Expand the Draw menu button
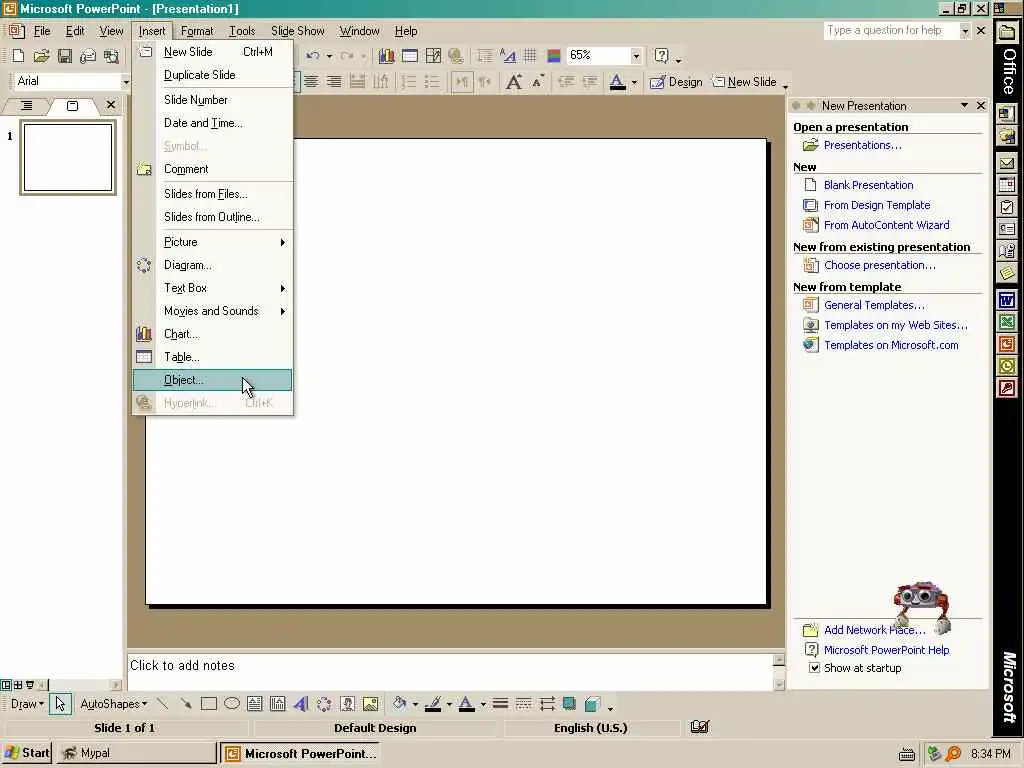1024x768 pixels. click(27, 704)
